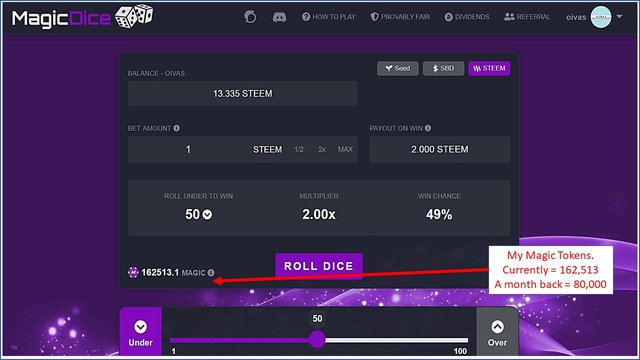Click the oivas user avatar

[x=601, y=17]
